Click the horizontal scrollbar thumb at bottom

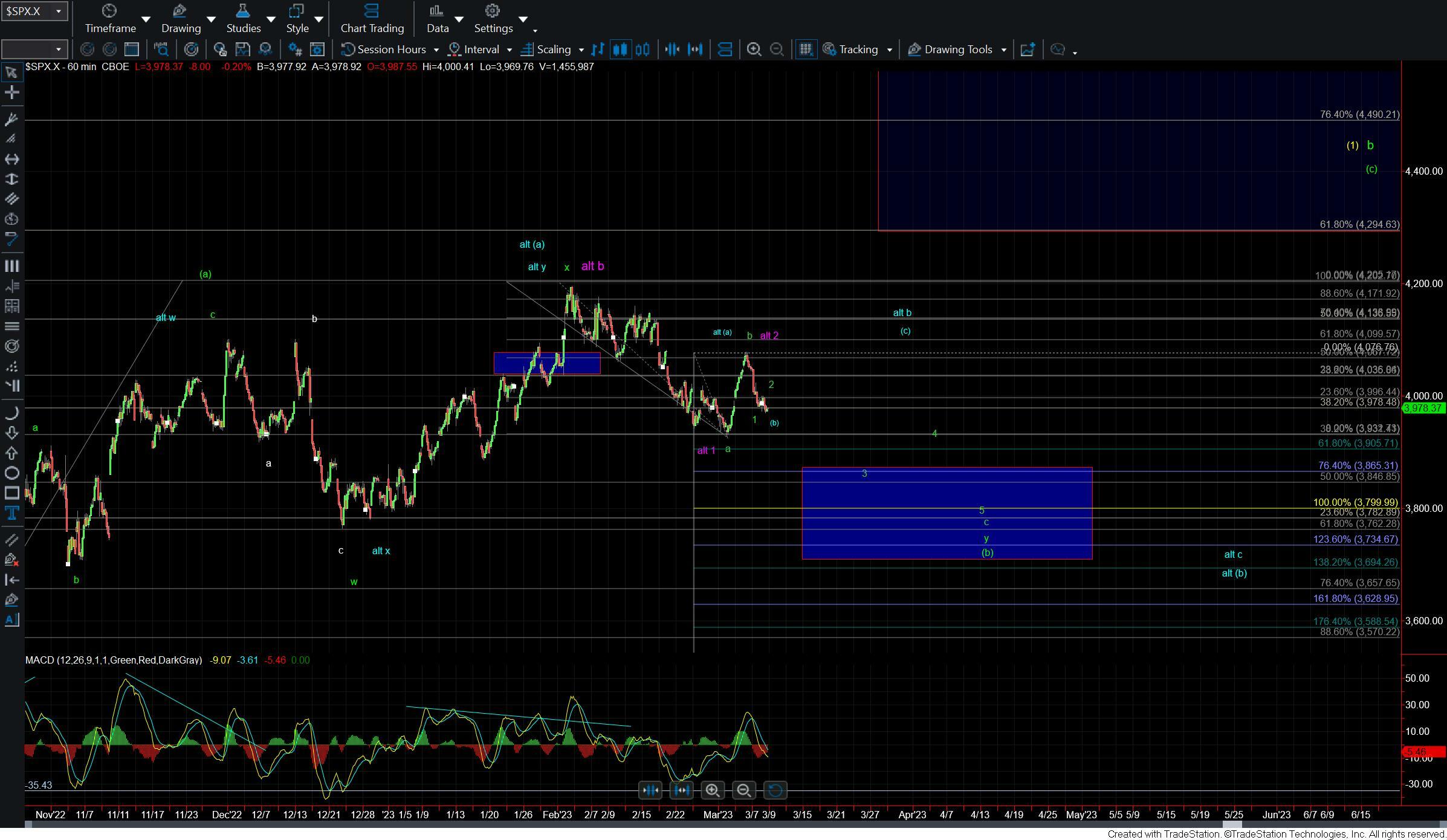pos(1232,824)
